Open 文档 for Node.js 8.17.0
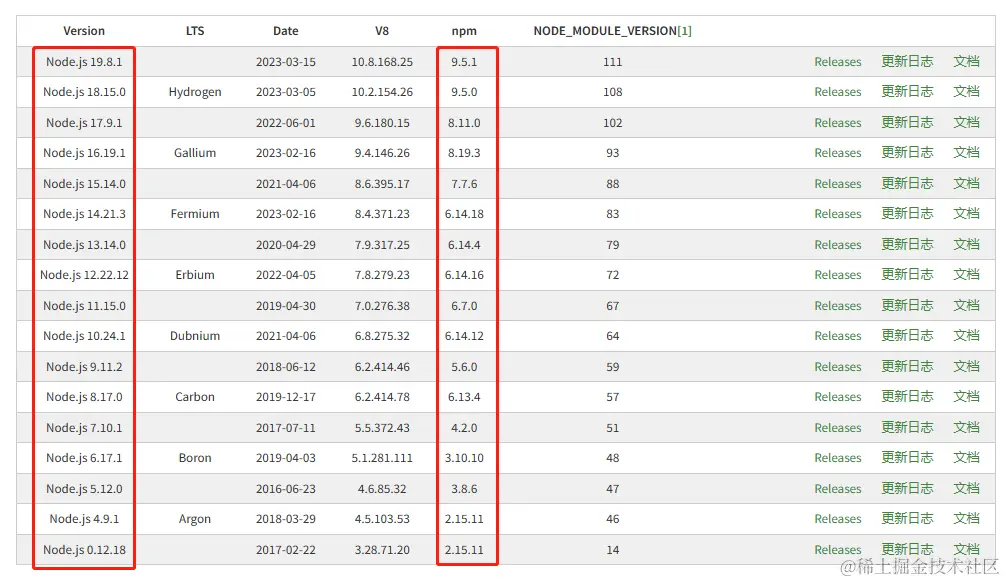The image size is (1006, 583). (x=966, y=396)
